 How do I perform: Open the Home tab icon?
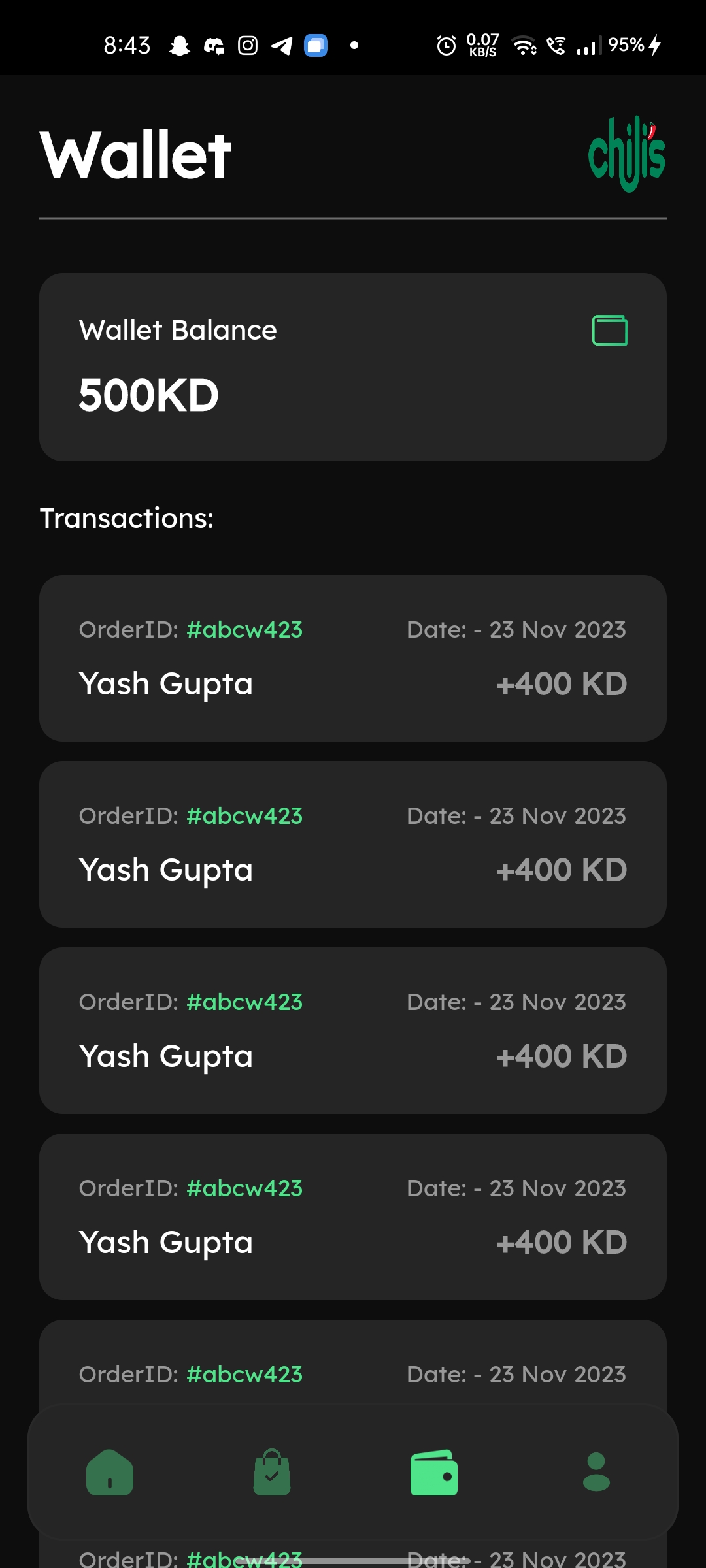coord(110,1473)
